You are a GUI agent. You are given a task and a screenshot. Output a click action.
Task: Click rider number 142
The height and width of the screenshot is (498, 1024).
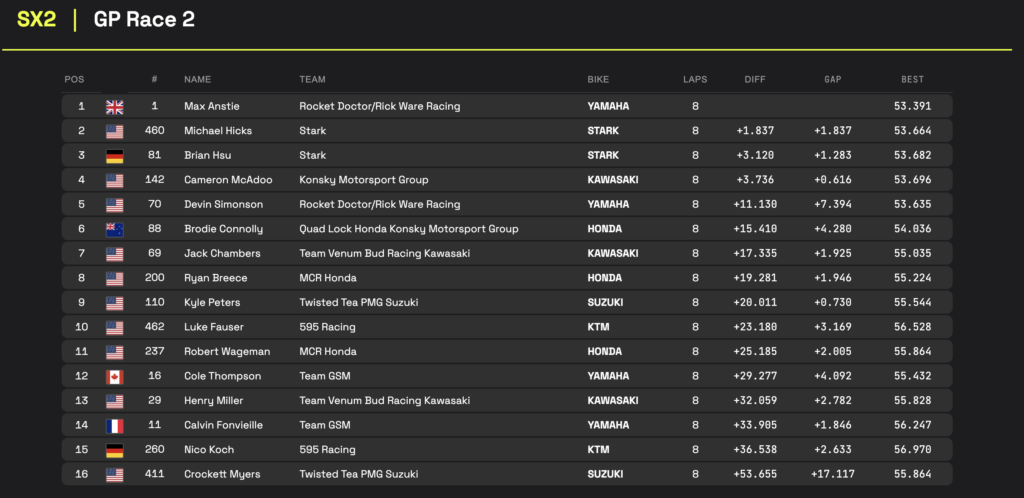155,180
